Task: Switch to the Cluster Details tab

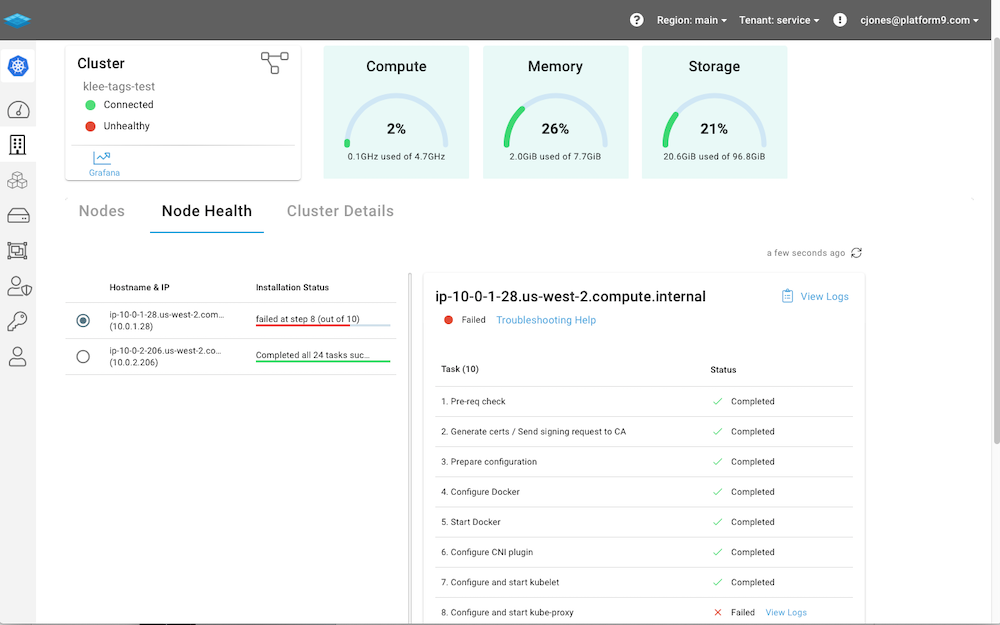Action: tap(340, 211)
